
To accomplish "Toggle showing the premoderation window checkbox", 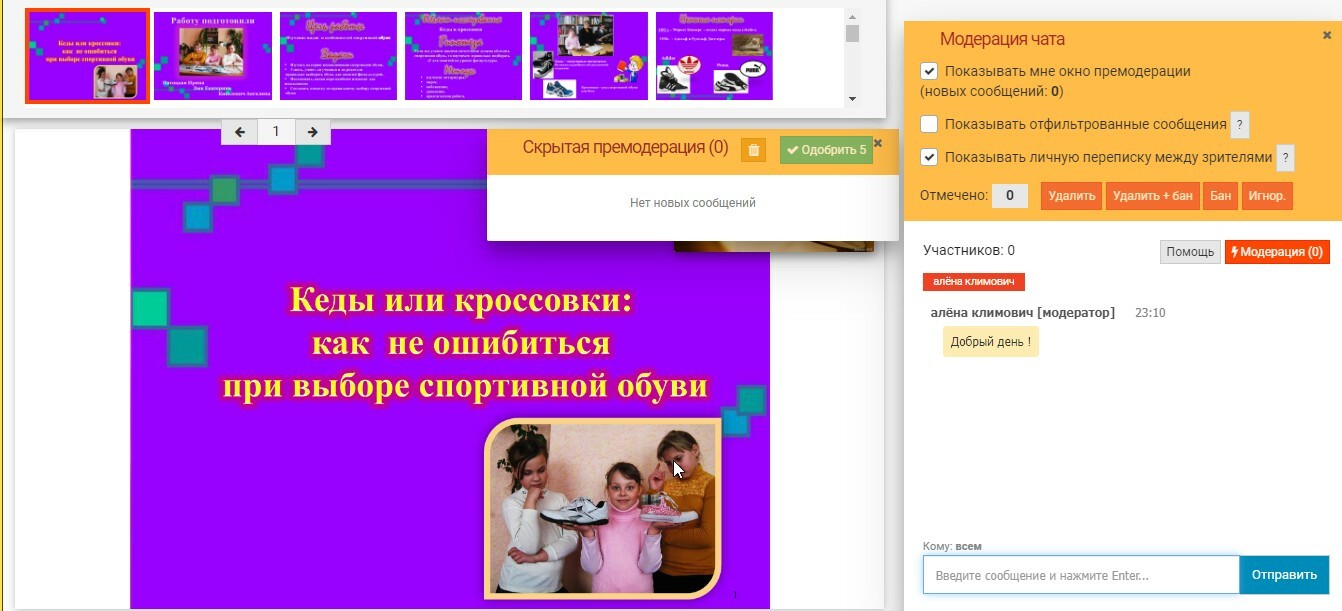I will pyautogui.click(x=929, y=72).
